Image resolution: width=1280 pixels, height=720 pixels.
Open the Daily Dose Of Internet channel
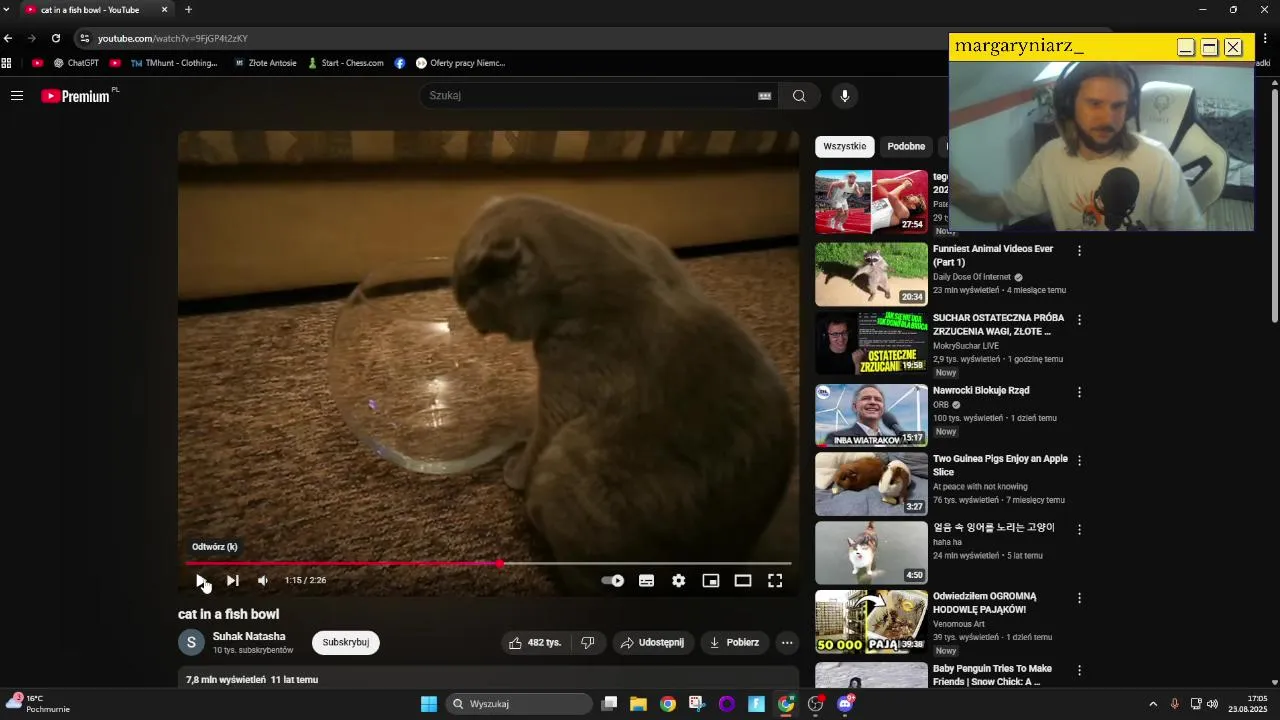coord(972,277)
